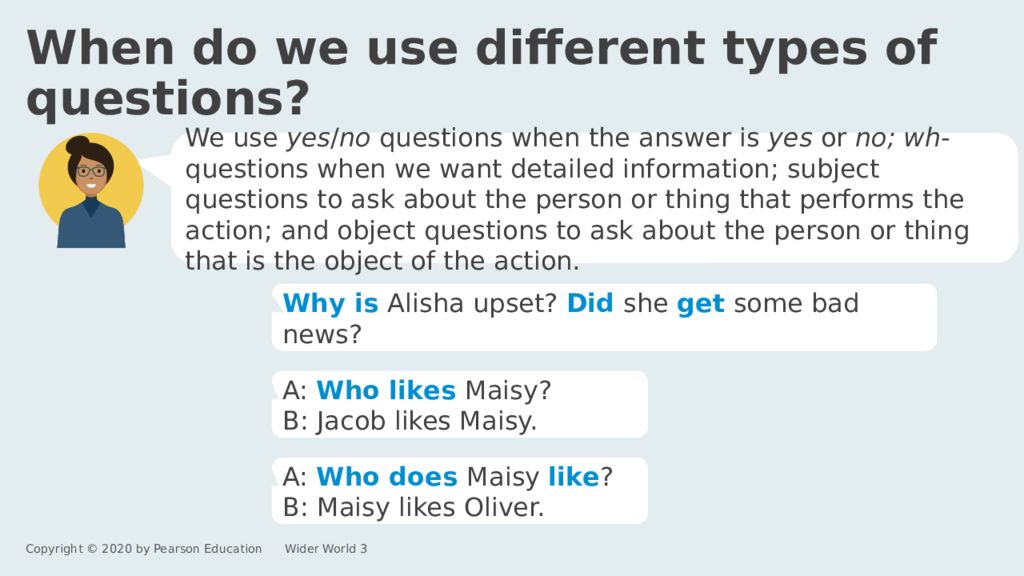Screen dimensions: 1024x576
Task: Click 'Maisy?' in the subject question
Action: click(x=508, y=391)
